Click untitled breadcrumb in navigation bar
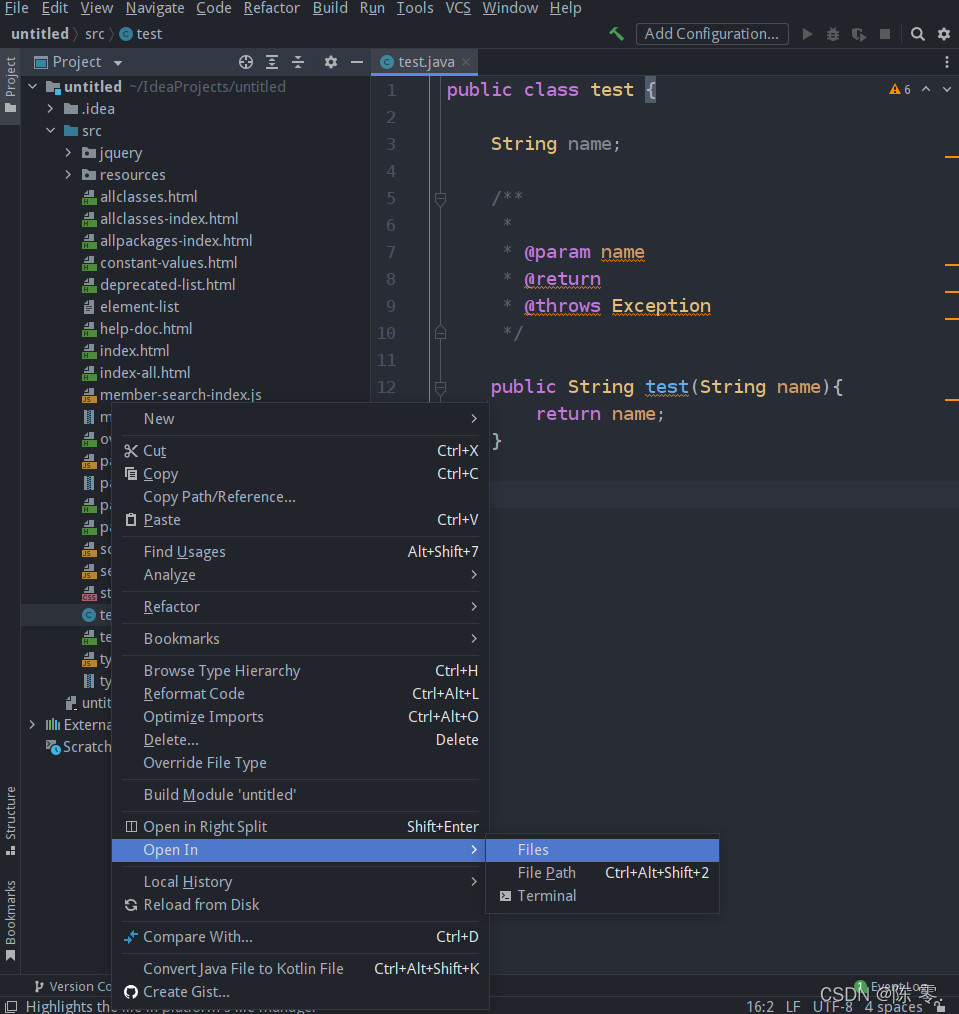The height and width of the screenshot is (1014, 959). tap(40, 34)
